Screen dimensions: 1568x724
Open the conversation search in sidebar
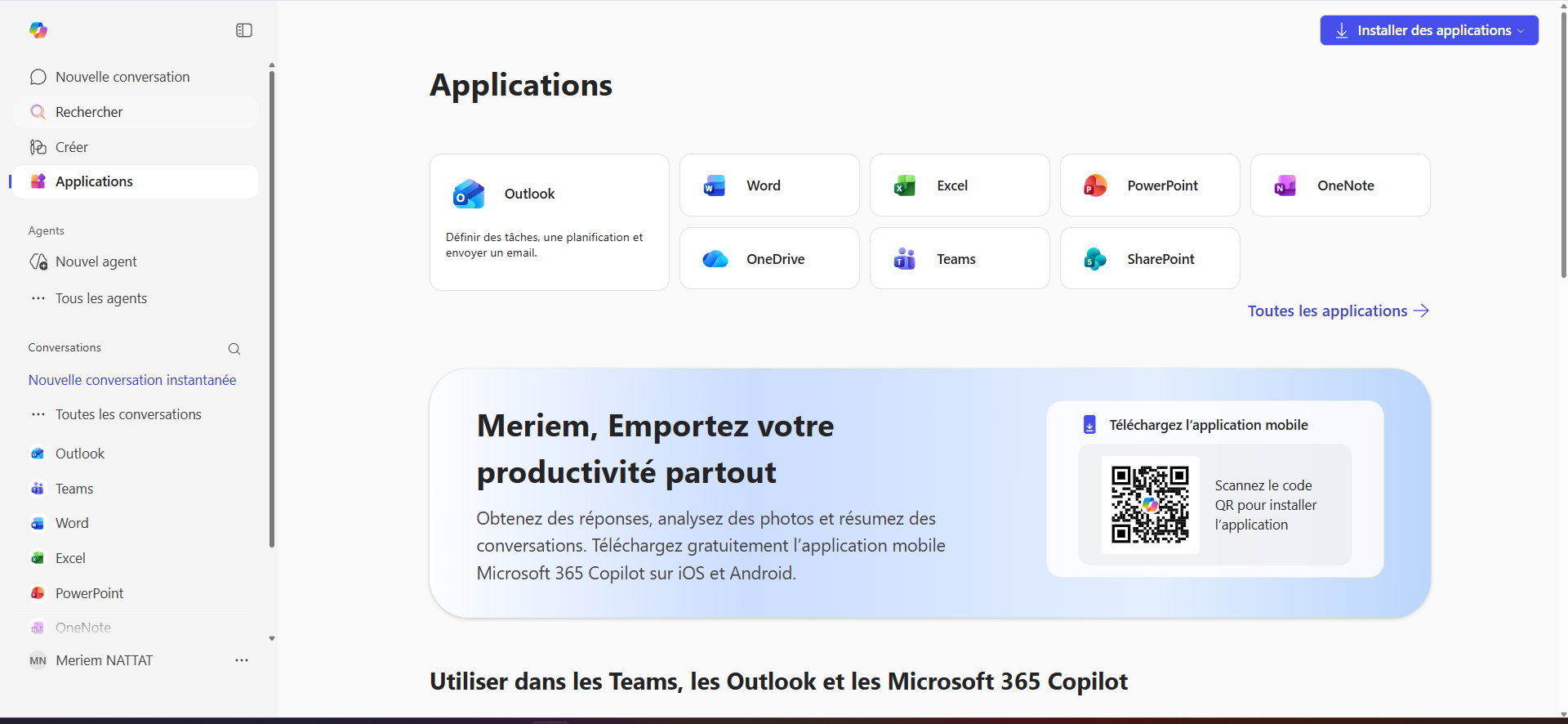click(234, 348)
